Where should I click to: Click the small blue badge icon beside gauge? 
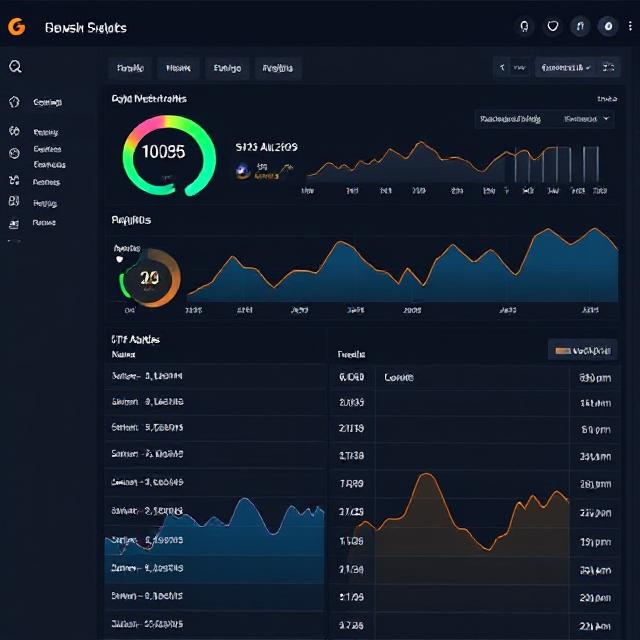coord(241,171)
